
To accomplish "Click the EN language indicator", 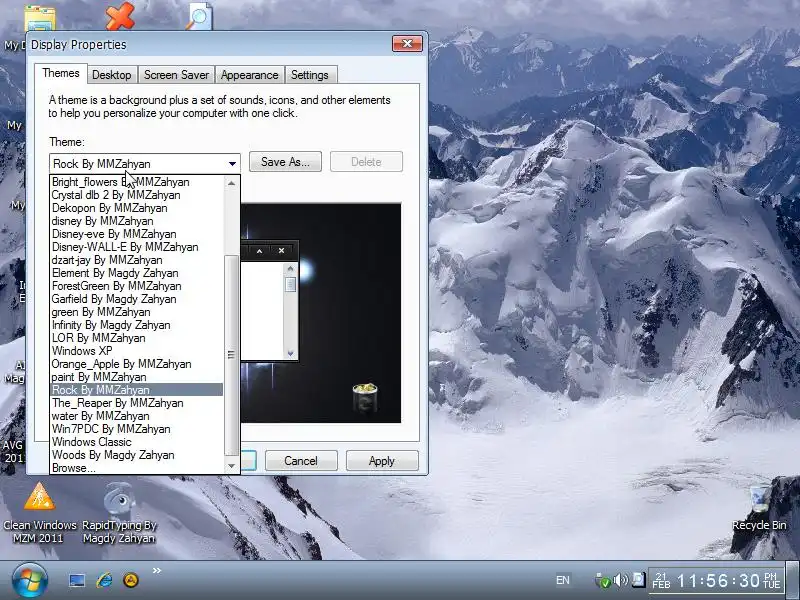I will (x=563, y=580).
